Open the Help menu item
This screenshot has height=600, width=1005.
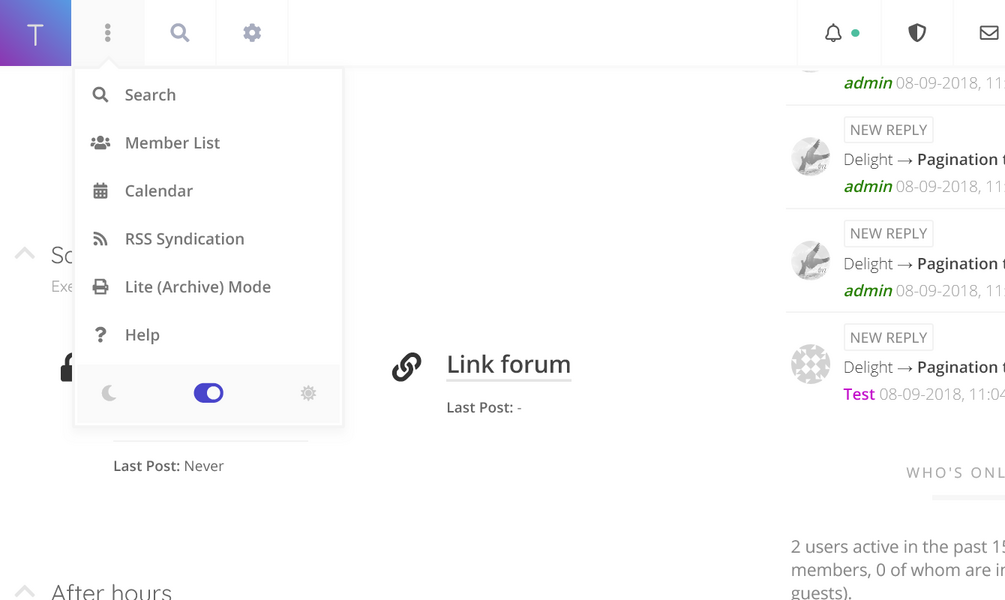(142, 335)
